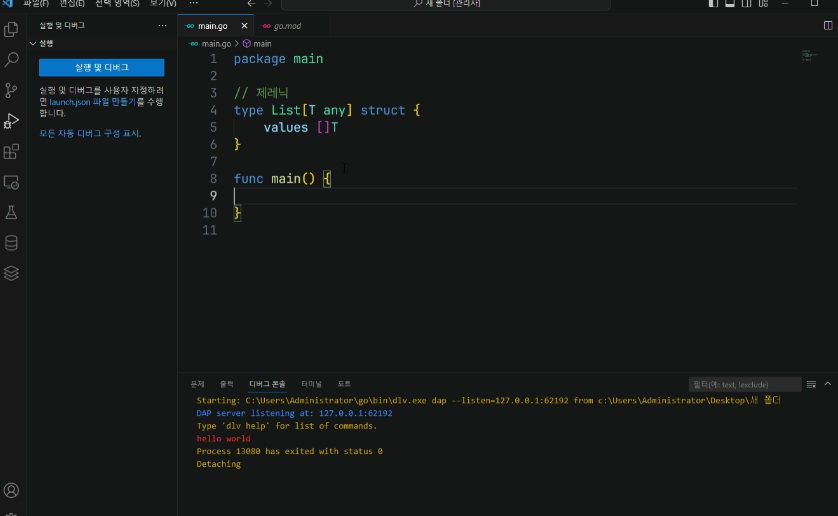The height and width of the screenshot is (516, 838).
Task: Open the menu bar overflow ellipsis
Action: pyautogui.click(x=193, y=3)
